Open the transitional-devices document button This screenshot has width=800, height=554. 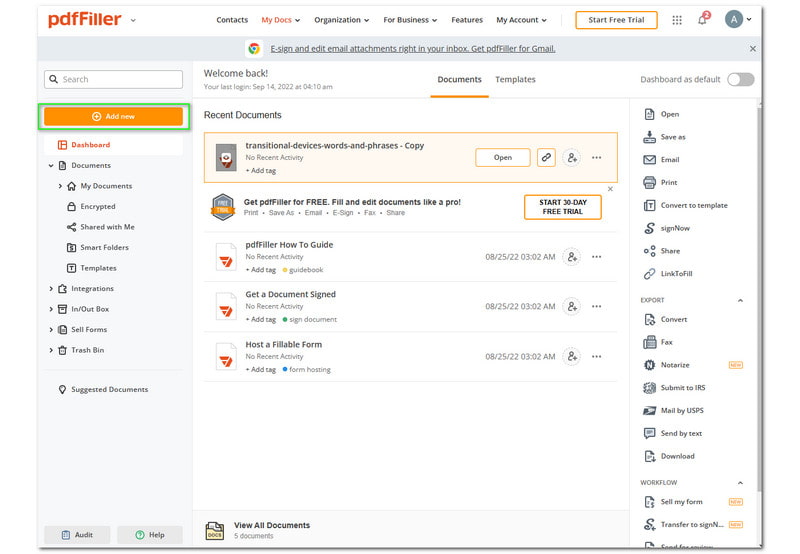point(503,158)
